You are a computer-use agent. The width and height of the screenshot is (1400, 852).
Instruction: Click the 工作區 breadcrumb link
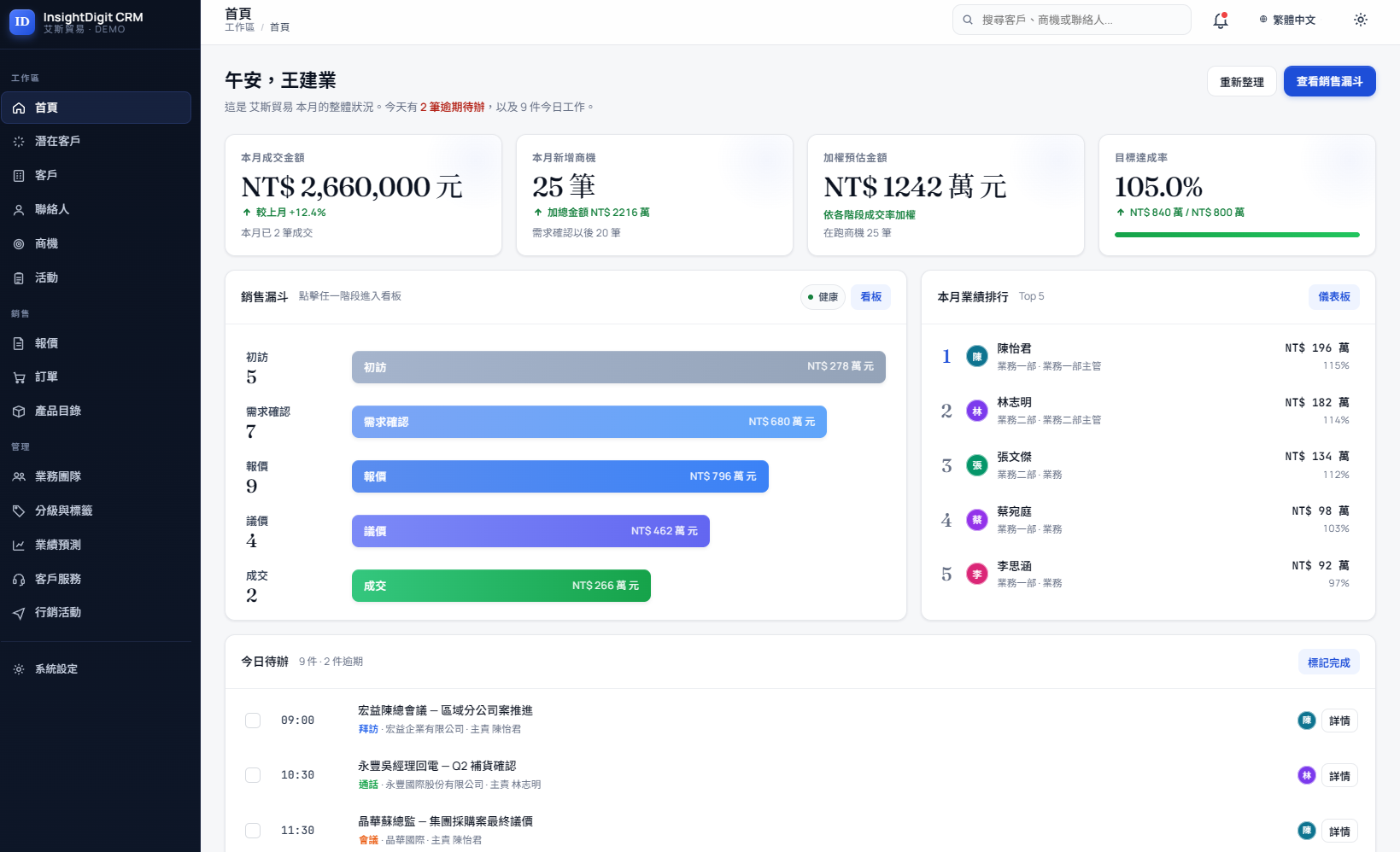click(239, 27)
